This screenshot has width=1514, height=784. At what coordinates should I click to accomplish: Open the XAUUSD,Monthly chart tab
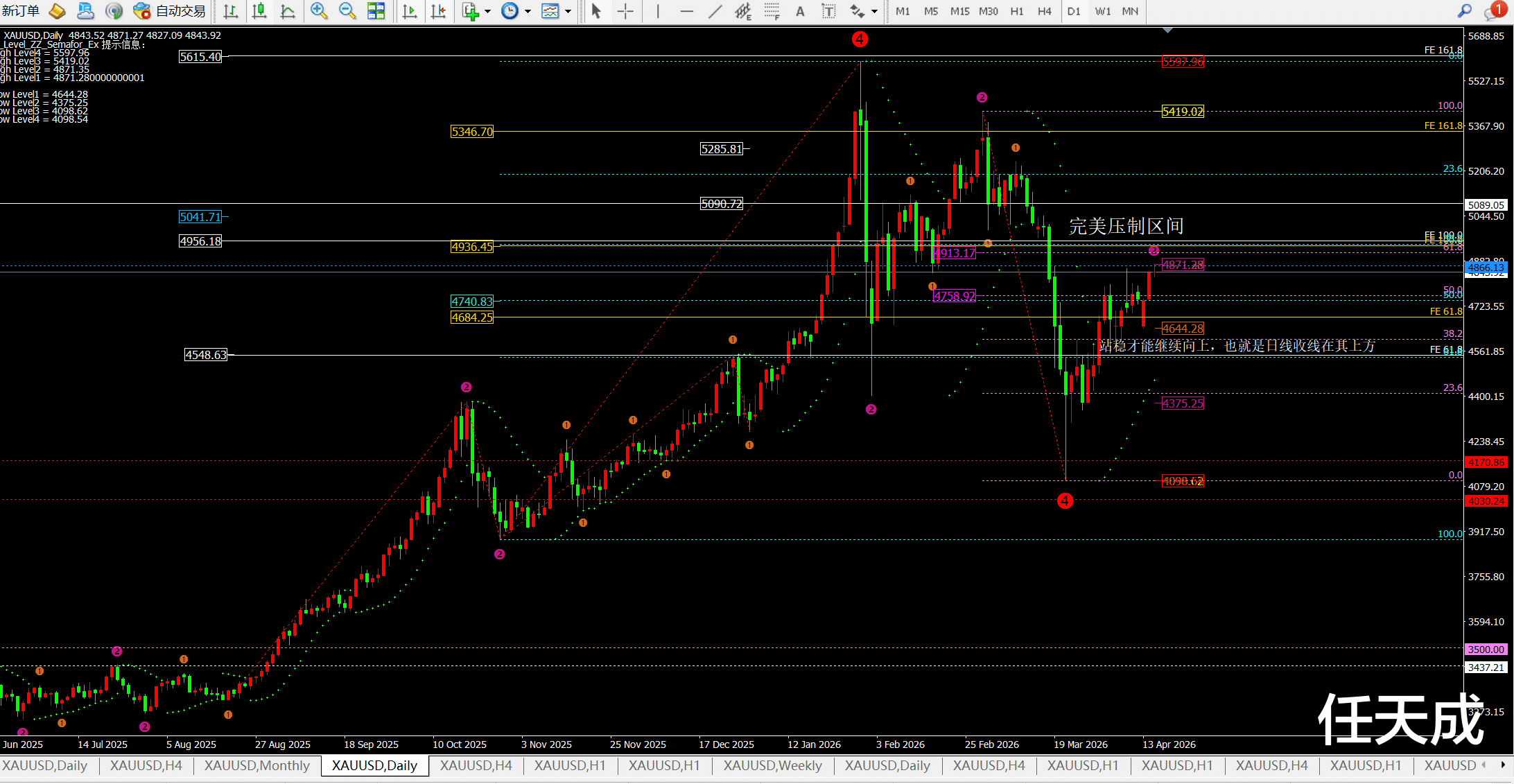point(256,765)
